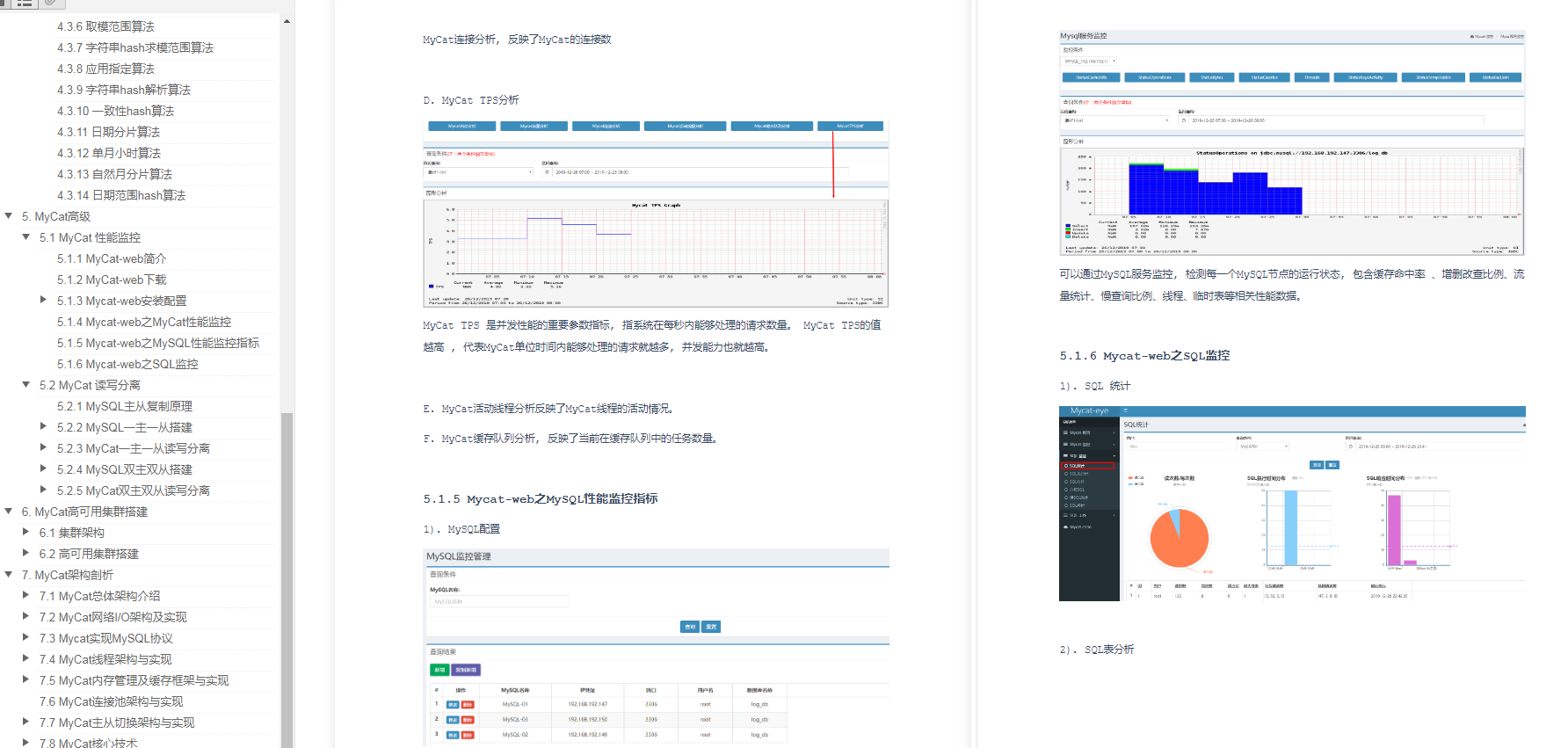Open the attachments paperclip panel

(53, 4)
